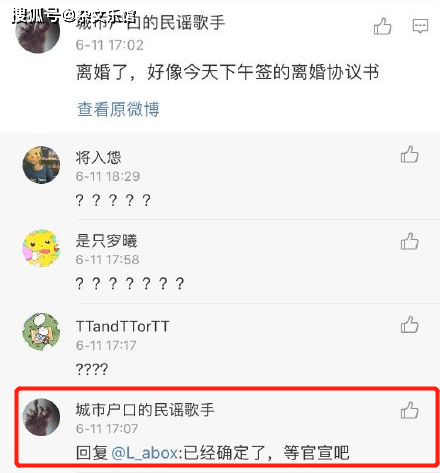Open username 是只罗曦
The width and height of the screenshot is (440, 473).
[106, 241]
